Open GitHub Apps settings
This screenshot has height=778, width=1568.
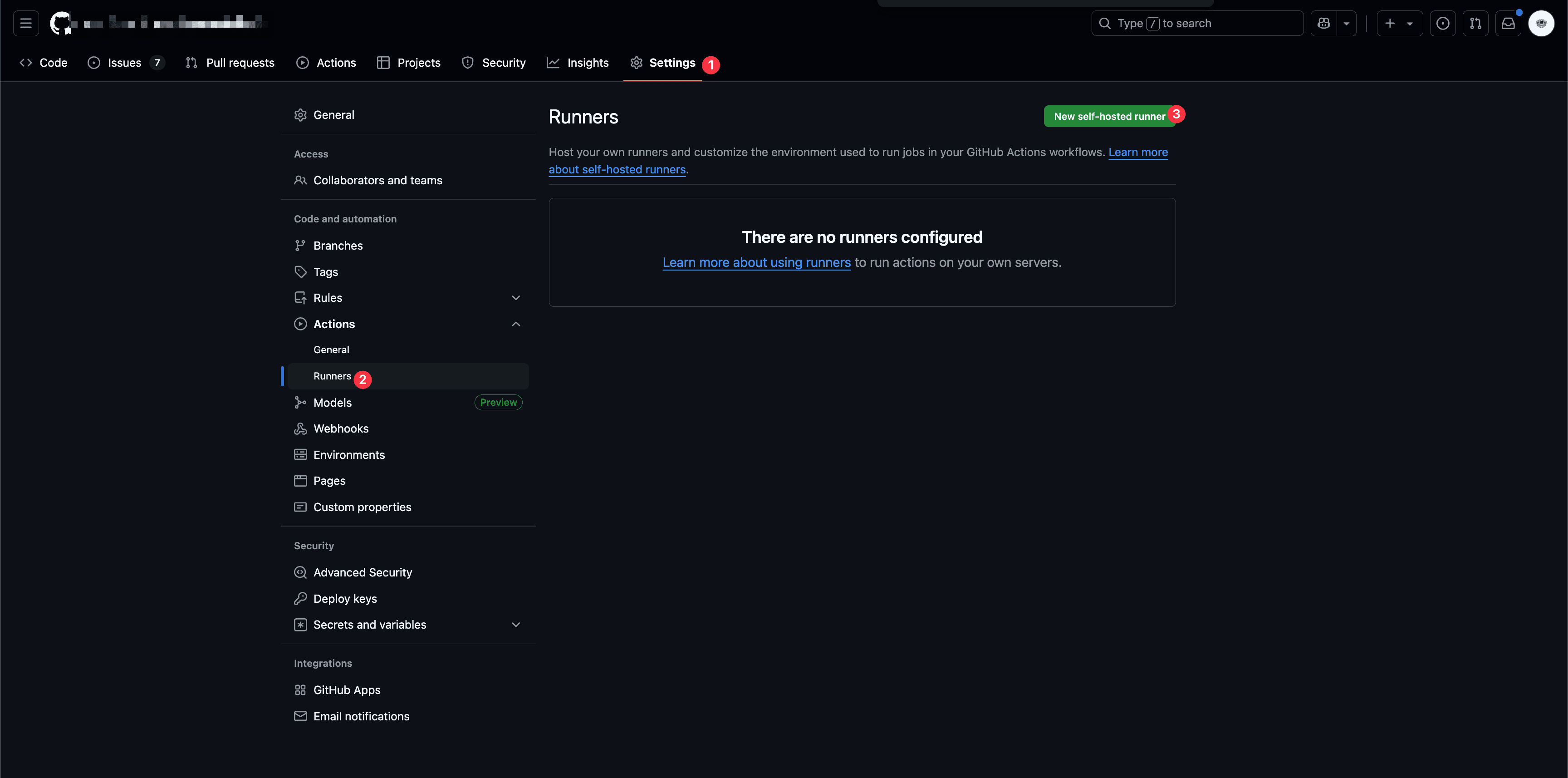click(408, 690)
